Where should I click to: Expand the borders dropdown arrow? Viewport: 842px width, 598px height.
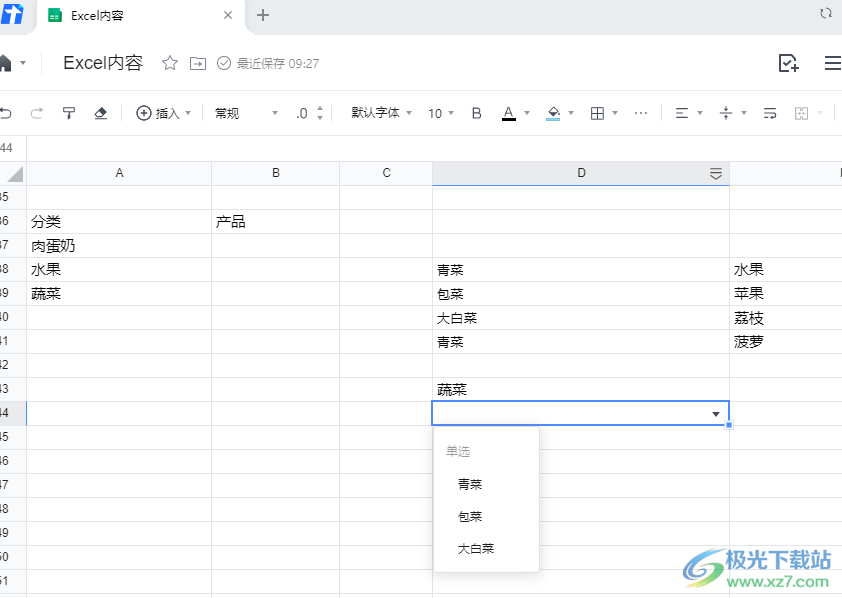point(615,113)
